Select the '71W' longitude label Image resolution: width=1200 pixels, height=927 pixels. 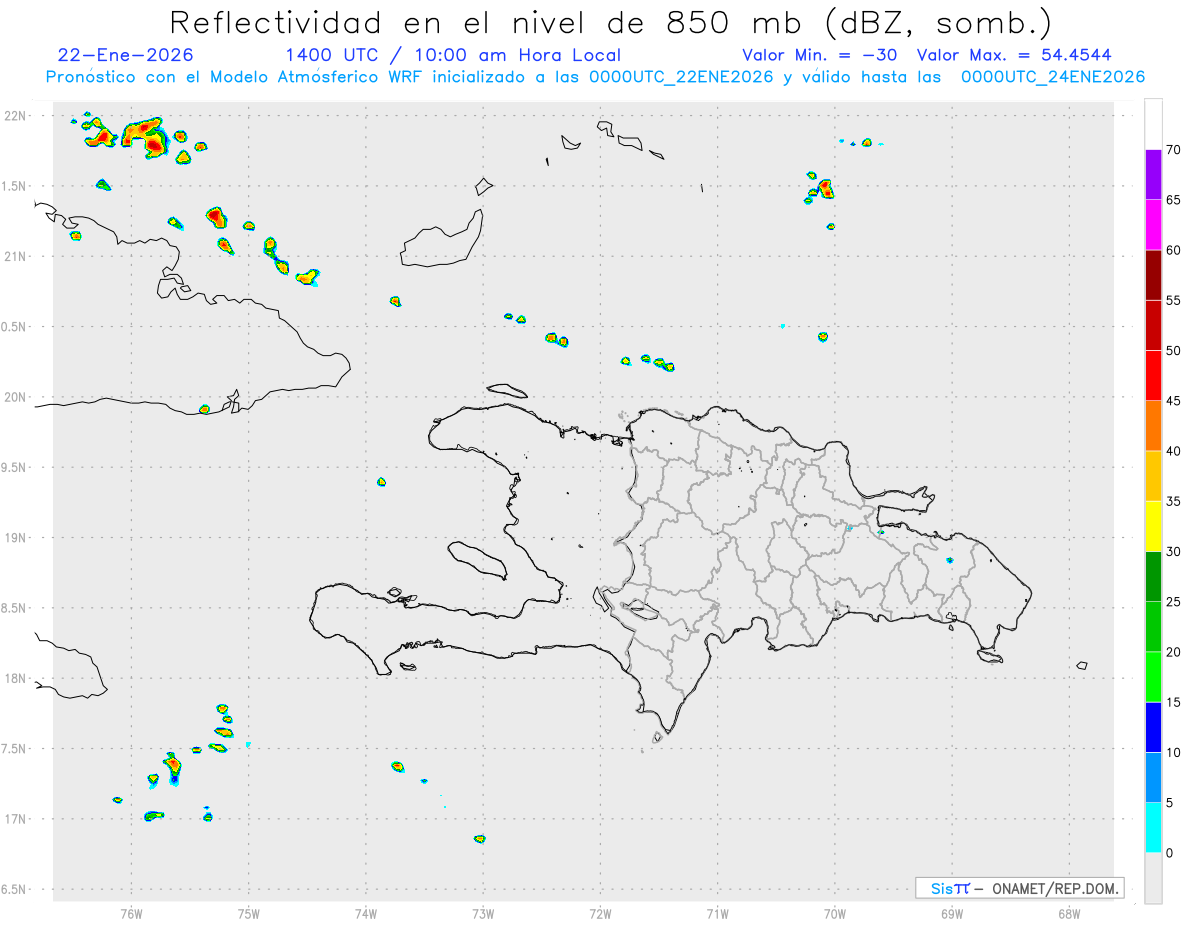pos(717,914)
